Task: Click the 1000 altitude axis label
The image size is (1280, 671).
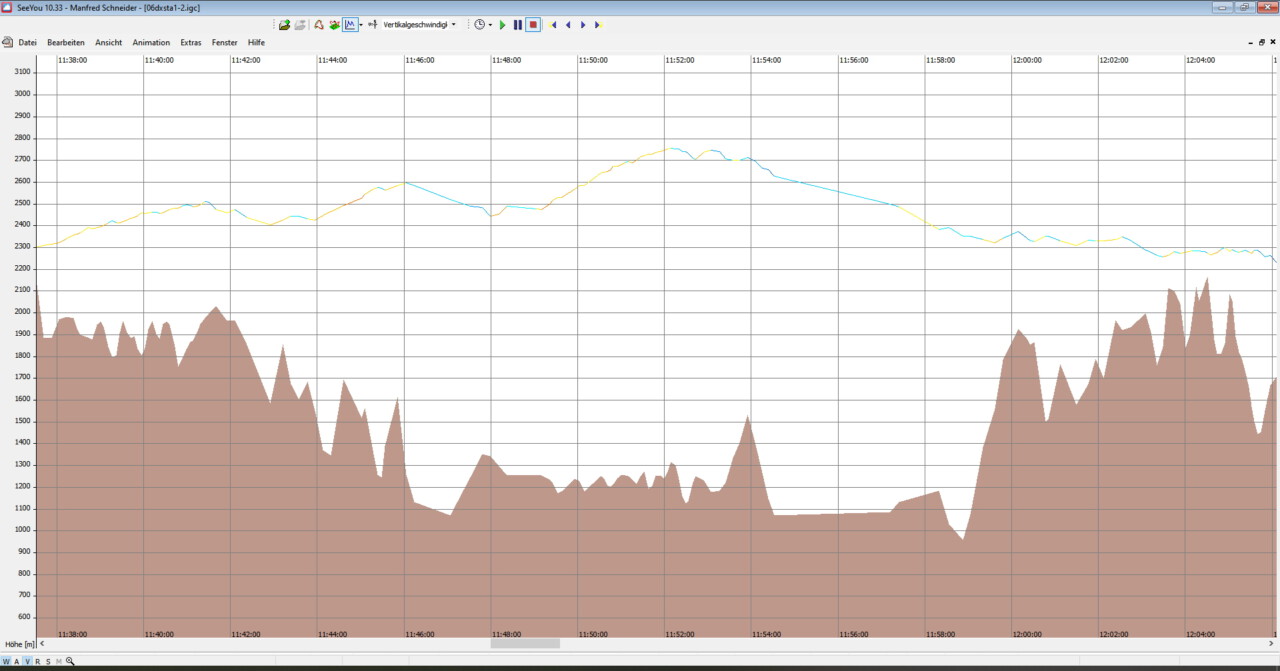Action: pos(22,530)
